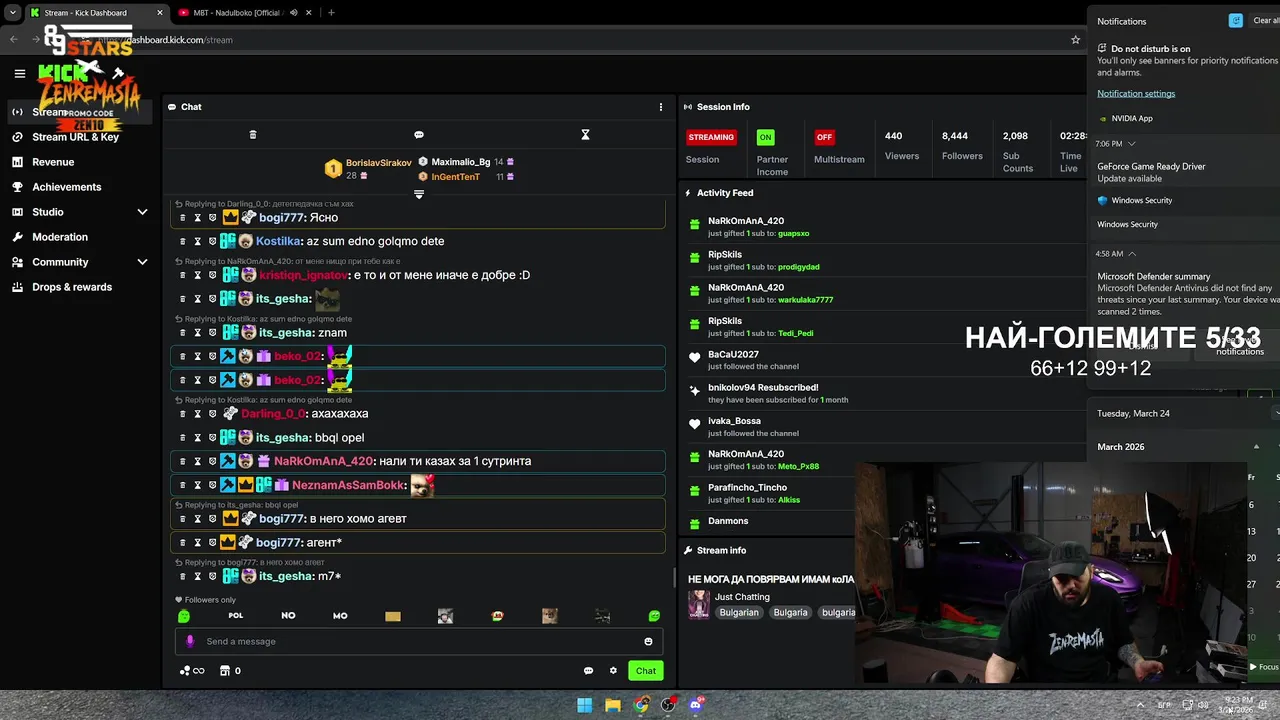Clear all notifications

coord(1265,21)
